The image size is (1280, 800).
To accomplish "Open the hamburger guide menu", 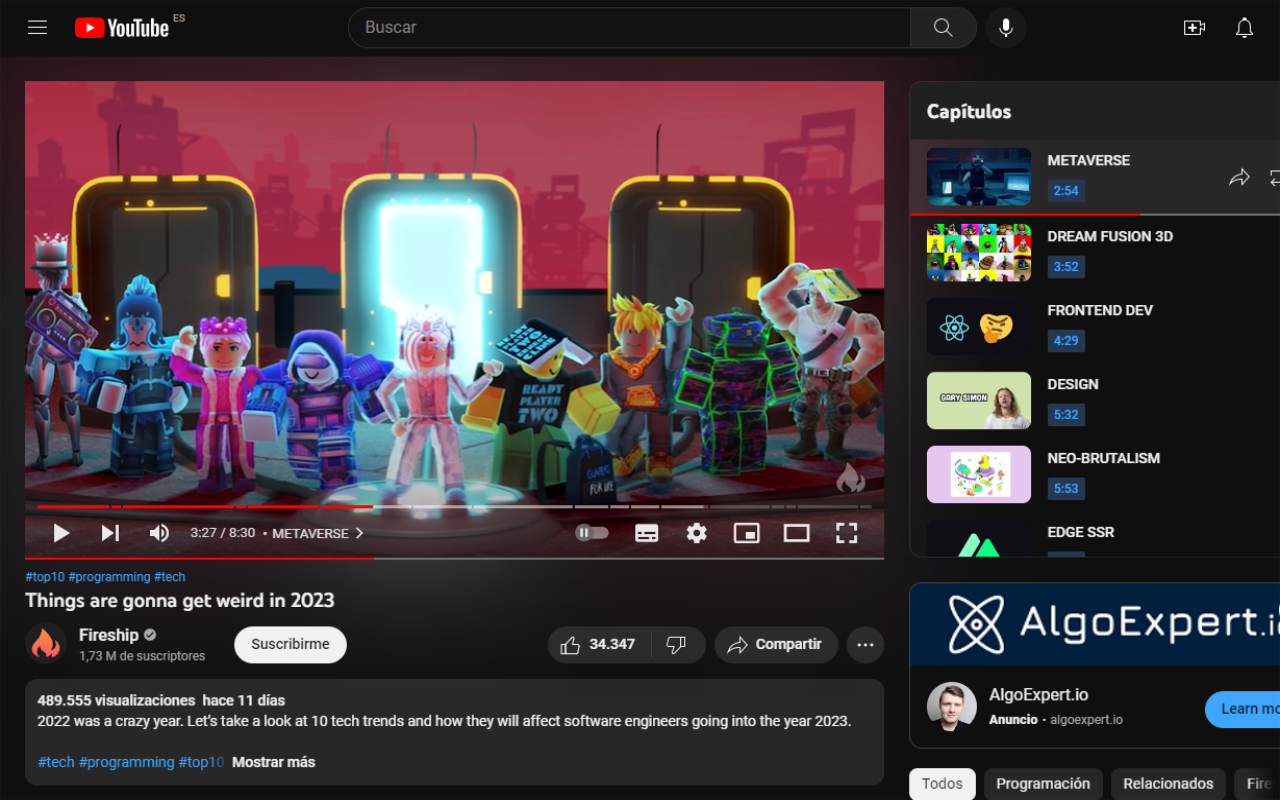I will [x=38, y=28].
